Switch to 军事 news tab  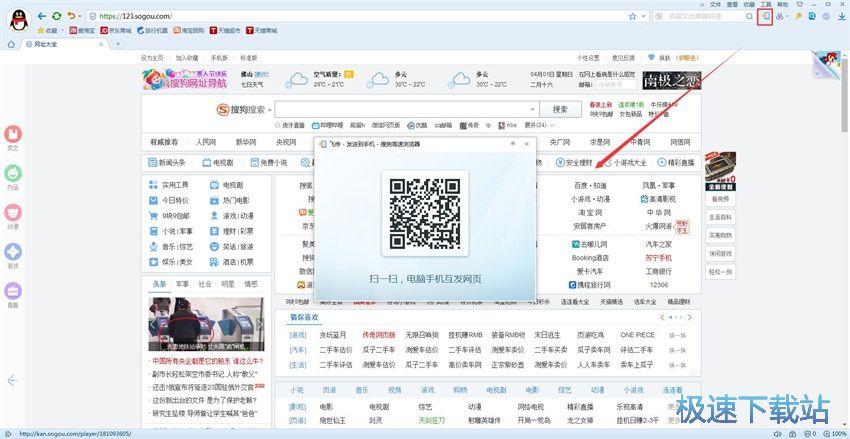click(182, 284)
